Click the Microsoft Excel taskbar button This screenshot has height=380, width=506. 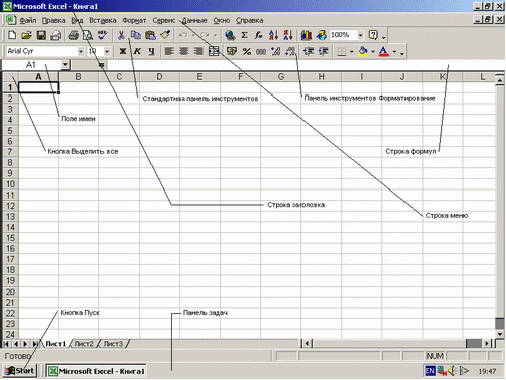(x=96, y=371)
